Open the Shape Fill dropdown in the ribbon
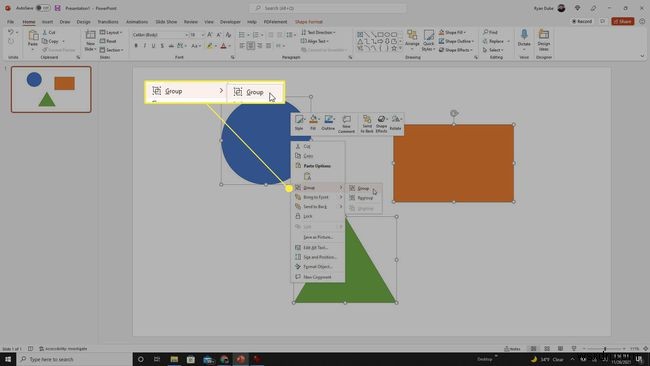 452,32
